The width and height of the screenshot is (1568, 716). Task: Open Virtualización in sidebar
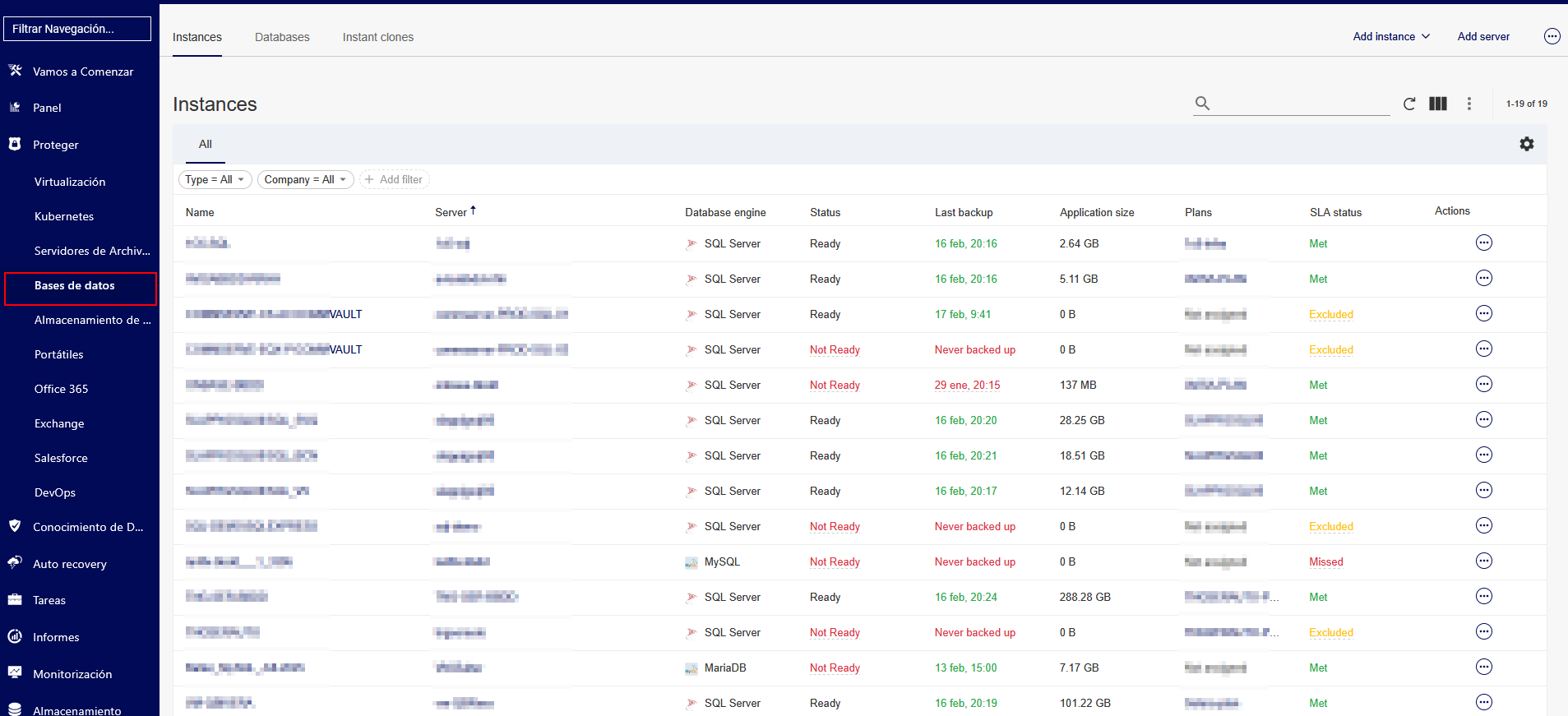[x=70, y=182]
